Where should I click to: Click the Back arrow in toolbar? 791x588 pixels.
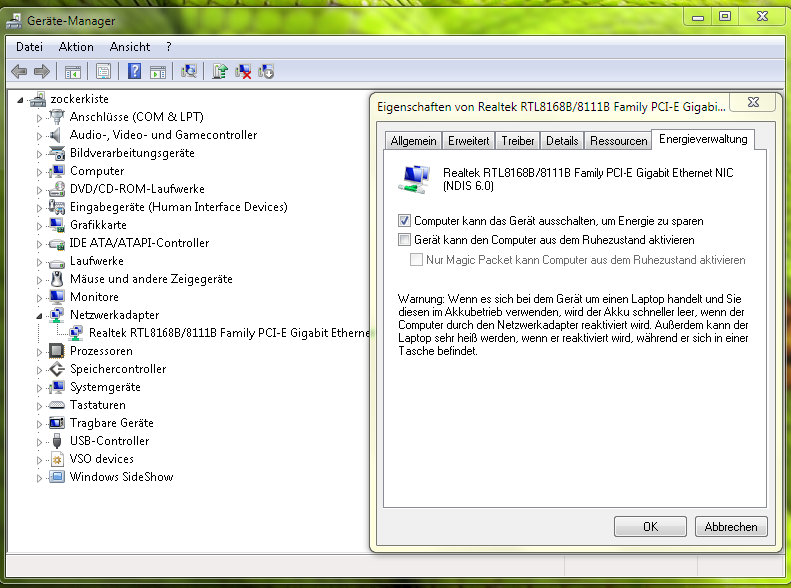point(19,72)
